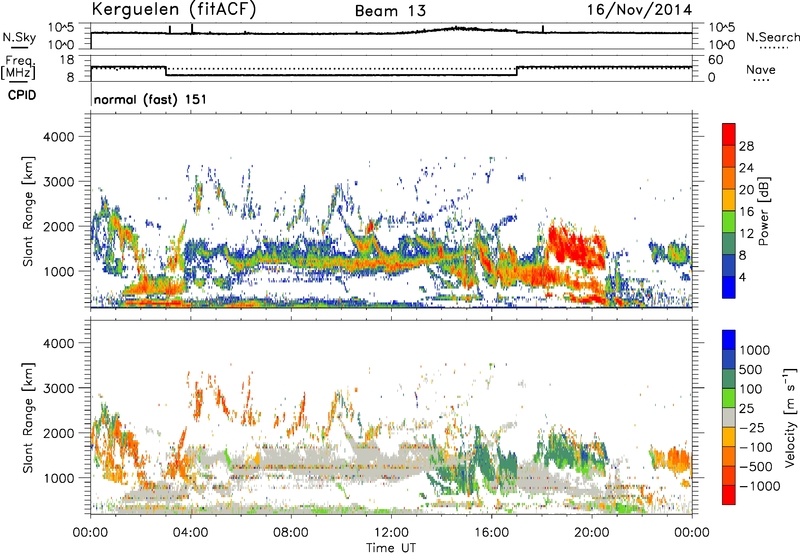Click the "Velocity [m s-1]" colorbar title
Image resolution: width=800 pixels, height=554 pixels.
pyautogui.click(x=790, y=417)
